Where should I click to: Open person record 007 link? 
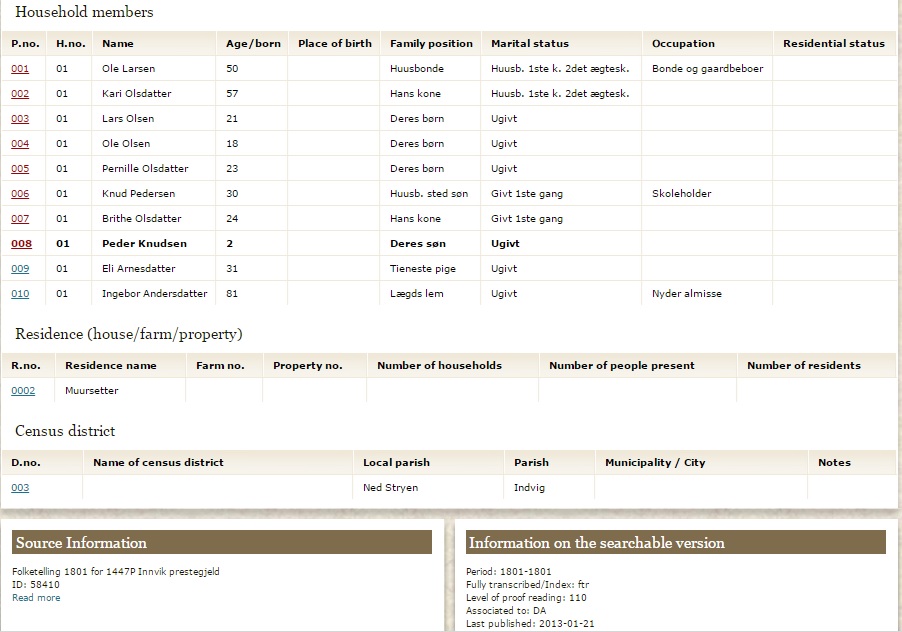[x=20, y=219]
